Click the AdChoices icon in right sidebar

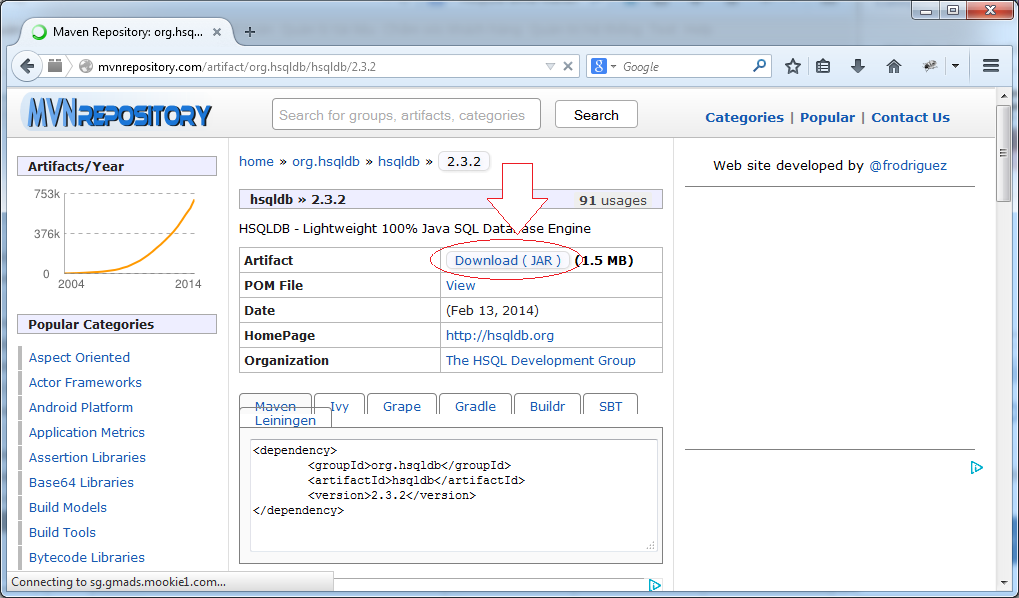point(976,467)
